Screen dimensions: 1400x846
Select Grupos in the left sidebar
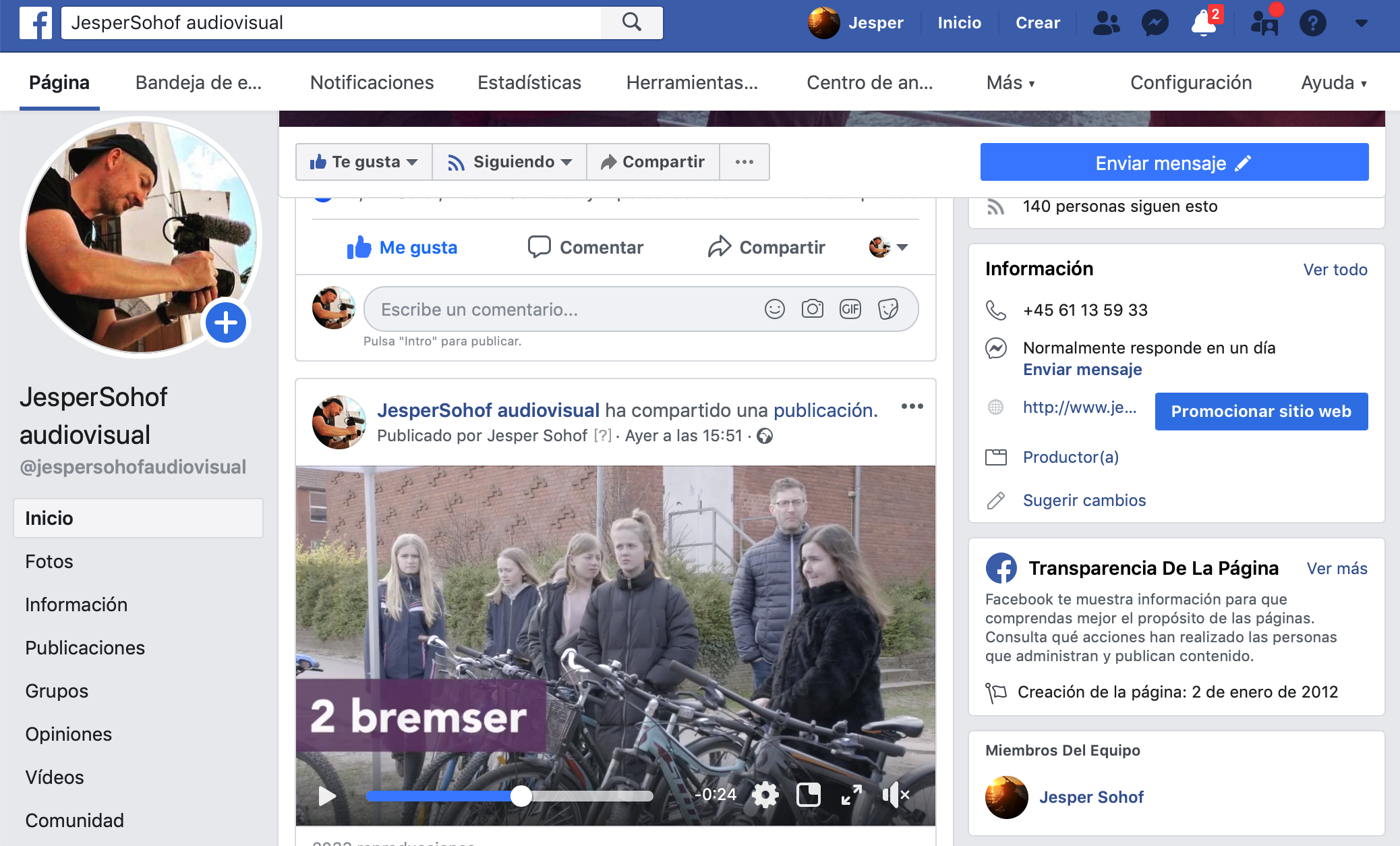click(57, 691)
